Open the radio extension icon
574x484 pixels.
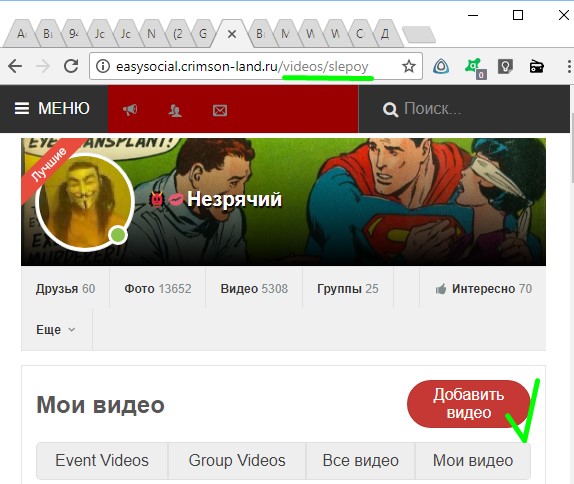[x=537, y=67]
